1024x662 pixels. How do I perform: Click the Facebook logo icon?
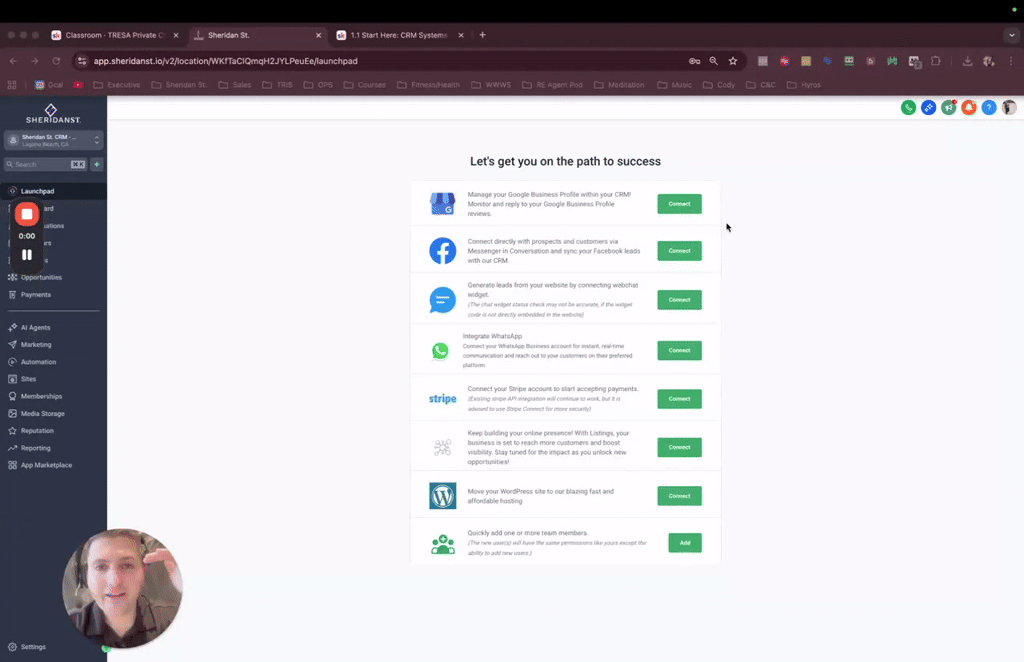pos(442,251)
